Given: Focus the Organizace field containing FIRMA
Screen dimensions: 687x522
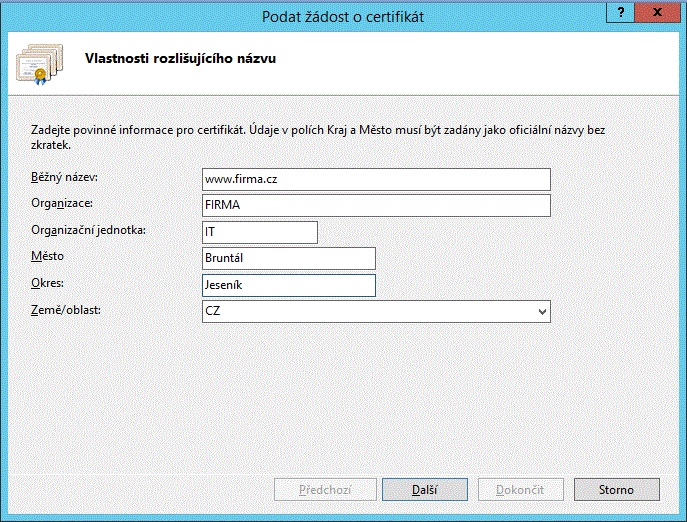Looking at the screenshot, I should coord(376,205).
